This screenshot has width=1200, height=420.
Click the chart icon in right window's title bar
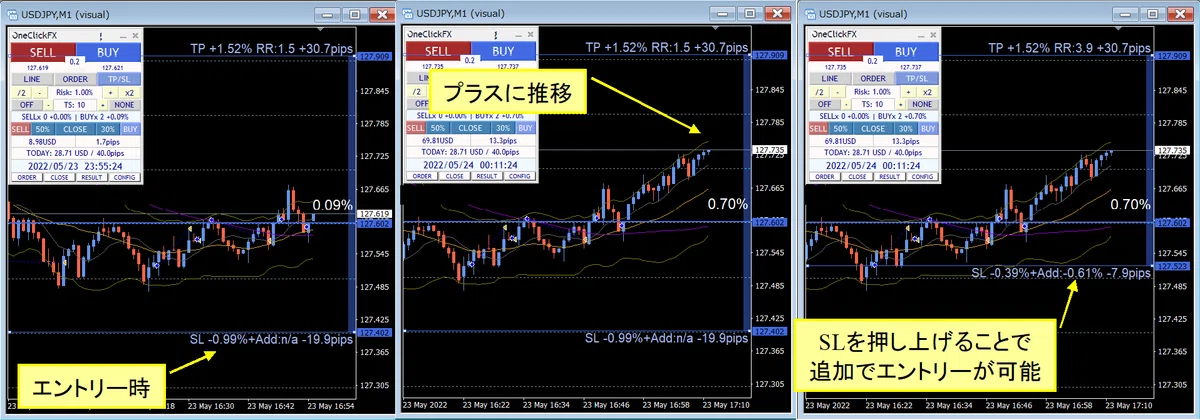pyautogui.click(x=809, y=13)
